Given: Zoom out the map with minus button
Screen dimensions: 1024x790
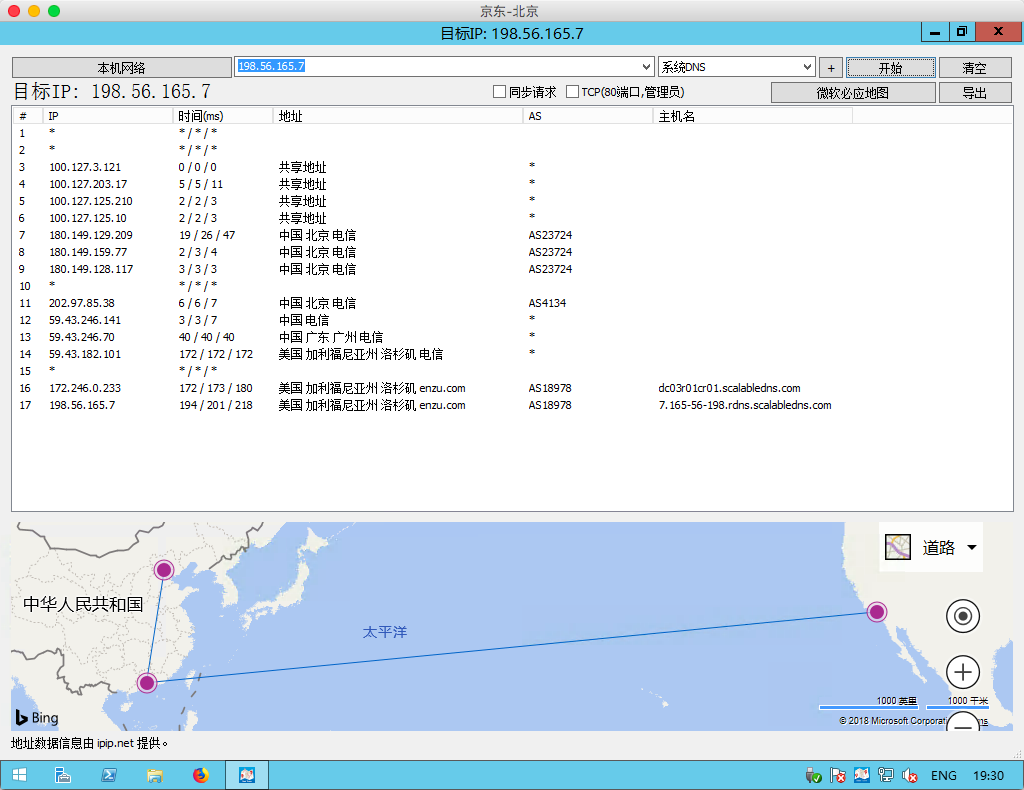Looking at the screenshot, I should tap(963, 722).
